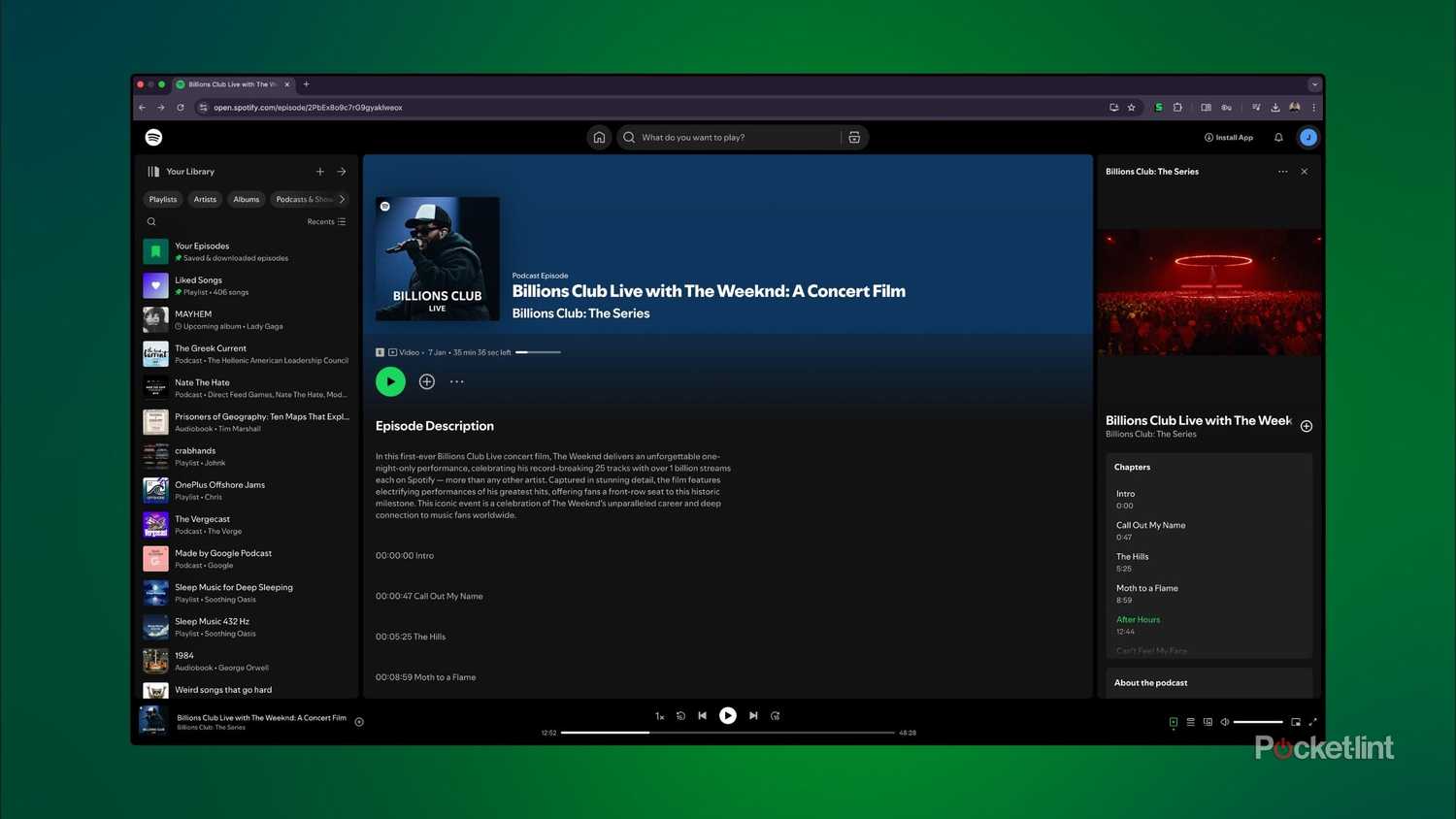This screenshot has width=1456, height=819.
Task: Open Liked Songs playlist
Action: (x=247, y=285)
